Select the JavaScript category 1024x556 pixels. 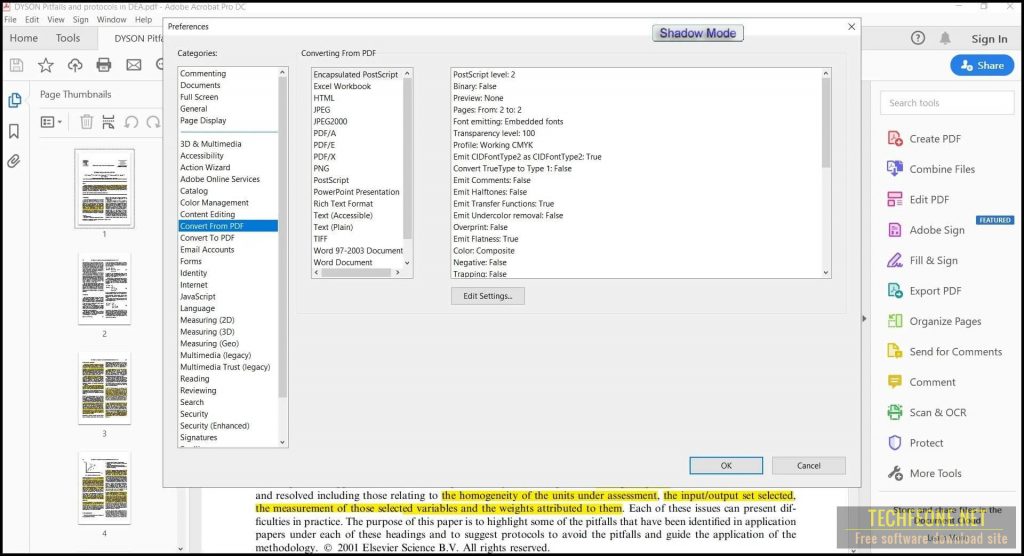pyautogui.click(x=198, y=297)
